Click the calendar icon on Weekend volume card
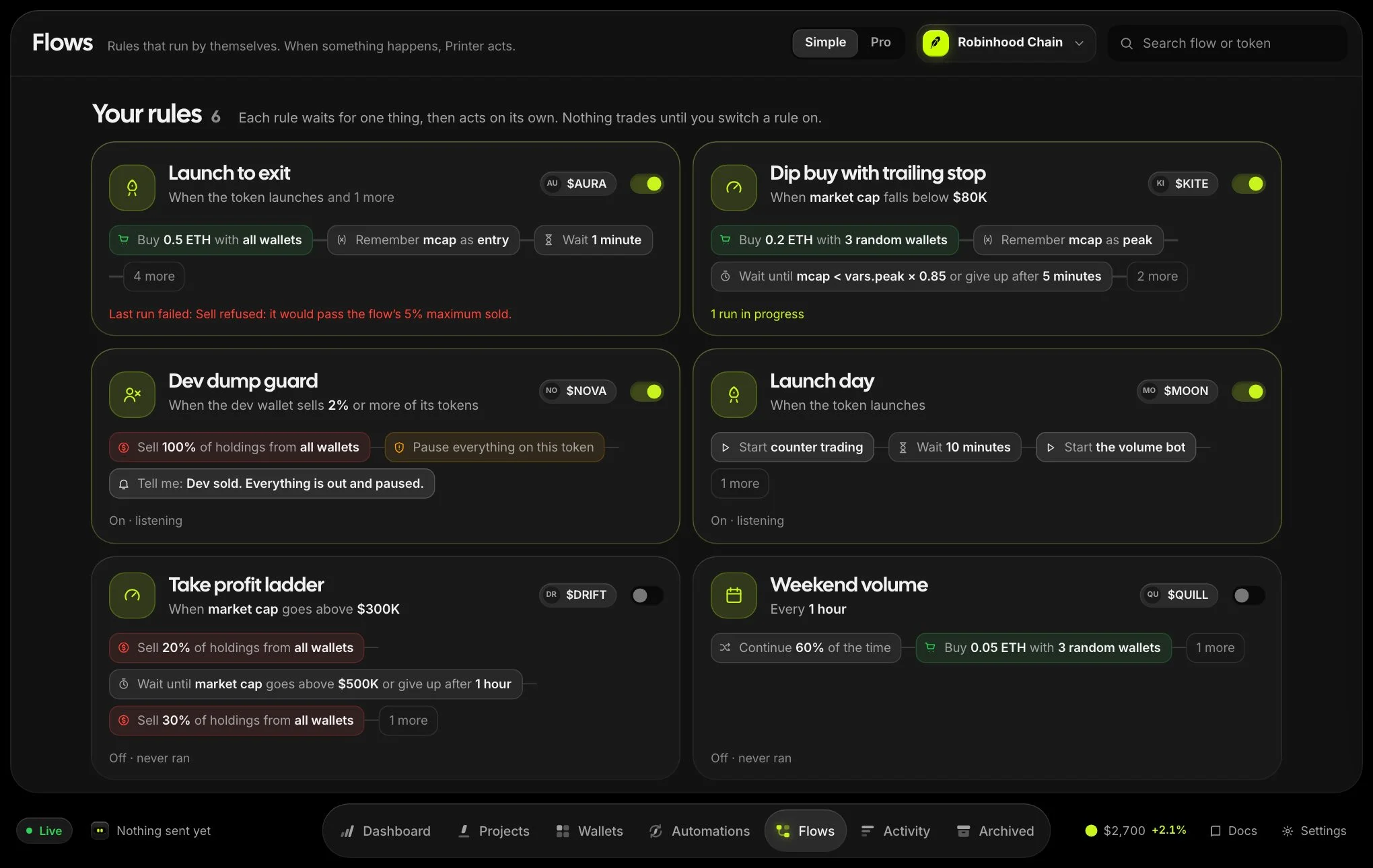The image size is (1373, 868). coord(734,595)
